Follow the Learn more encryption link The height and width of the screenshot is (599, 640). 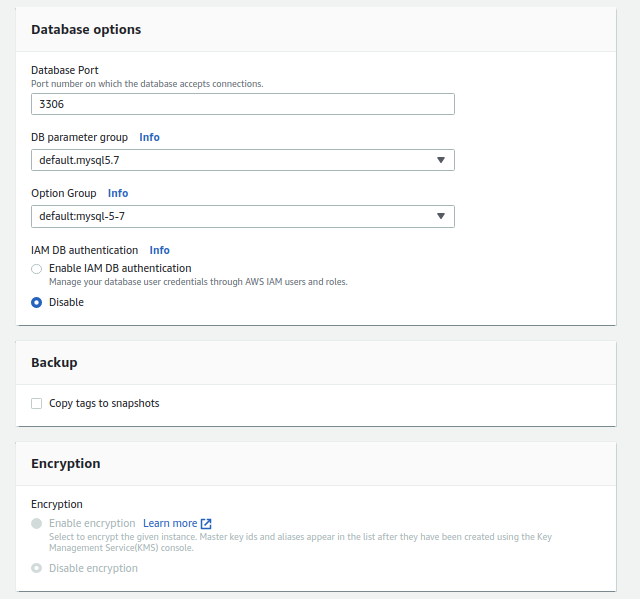tap(170, 523)
